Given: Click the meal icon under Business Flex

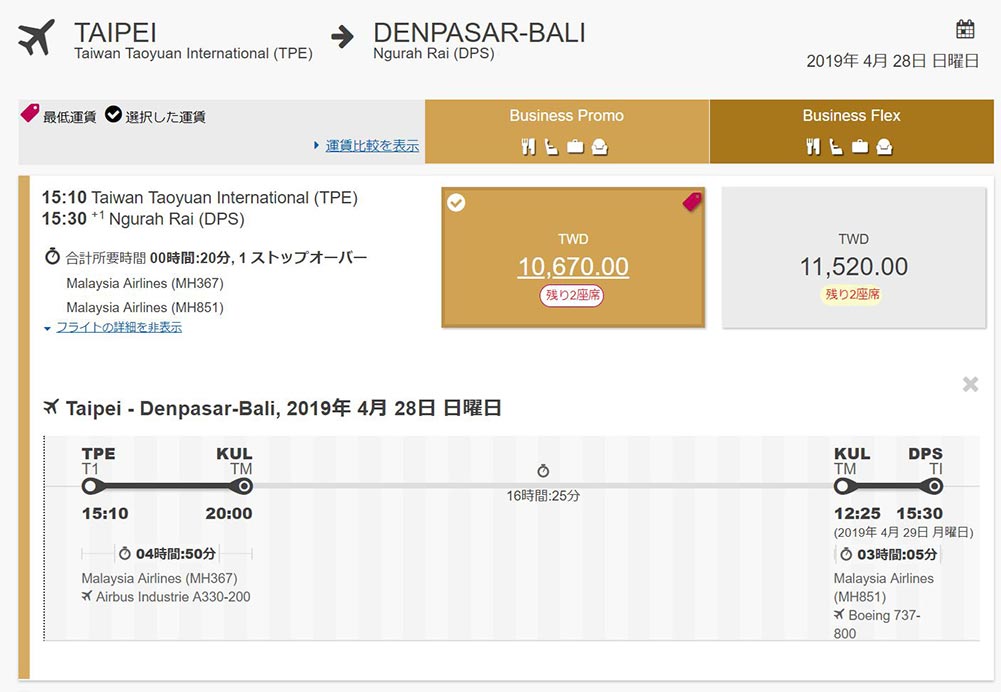Looking at the screenshot, I should pos(813,147).
